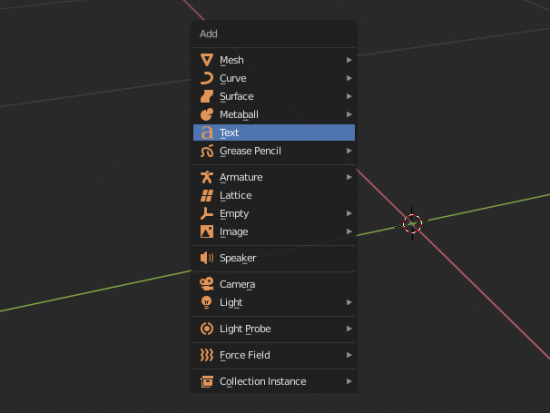Click the 3D cursor in the viewport

click(x=412, y=224)
